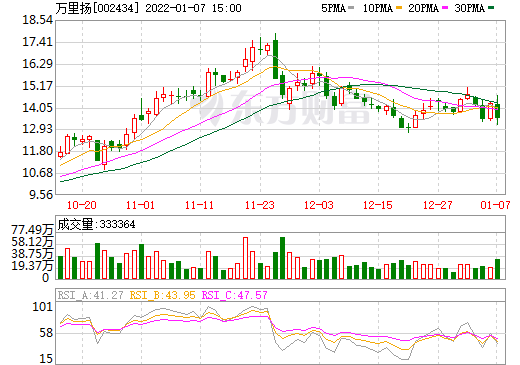Click the RSI_C:47.57 indicator label
520x365 pixels.
(x=235, y=295)
